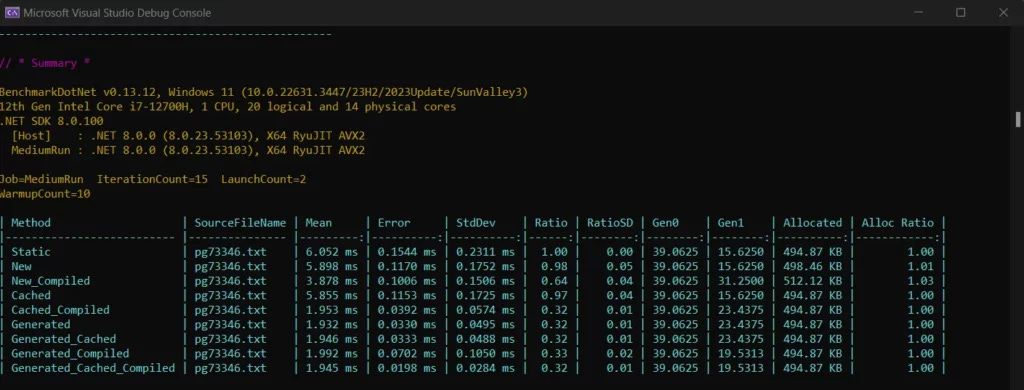
Task: Click the 'Microsoft Visual Studio Debug Console' title
Action: point(117,12)
